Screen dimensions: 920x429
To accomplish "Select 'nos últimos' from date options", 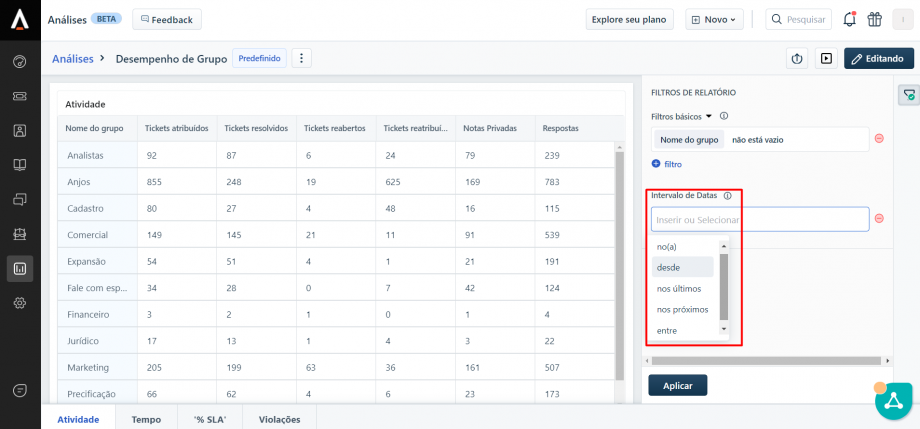I will tap(679, 288).
